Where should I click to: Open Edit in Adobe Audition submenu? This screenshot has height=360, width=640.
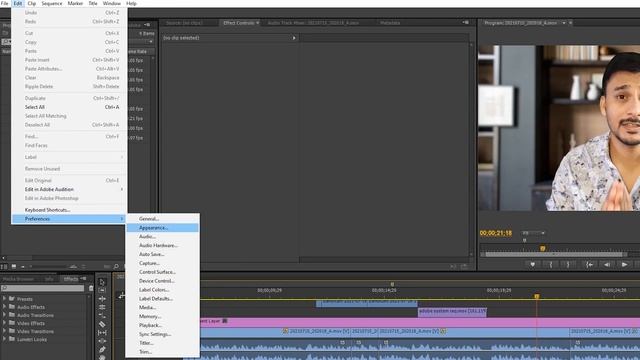pyautogui.click(x=69, y=189)
